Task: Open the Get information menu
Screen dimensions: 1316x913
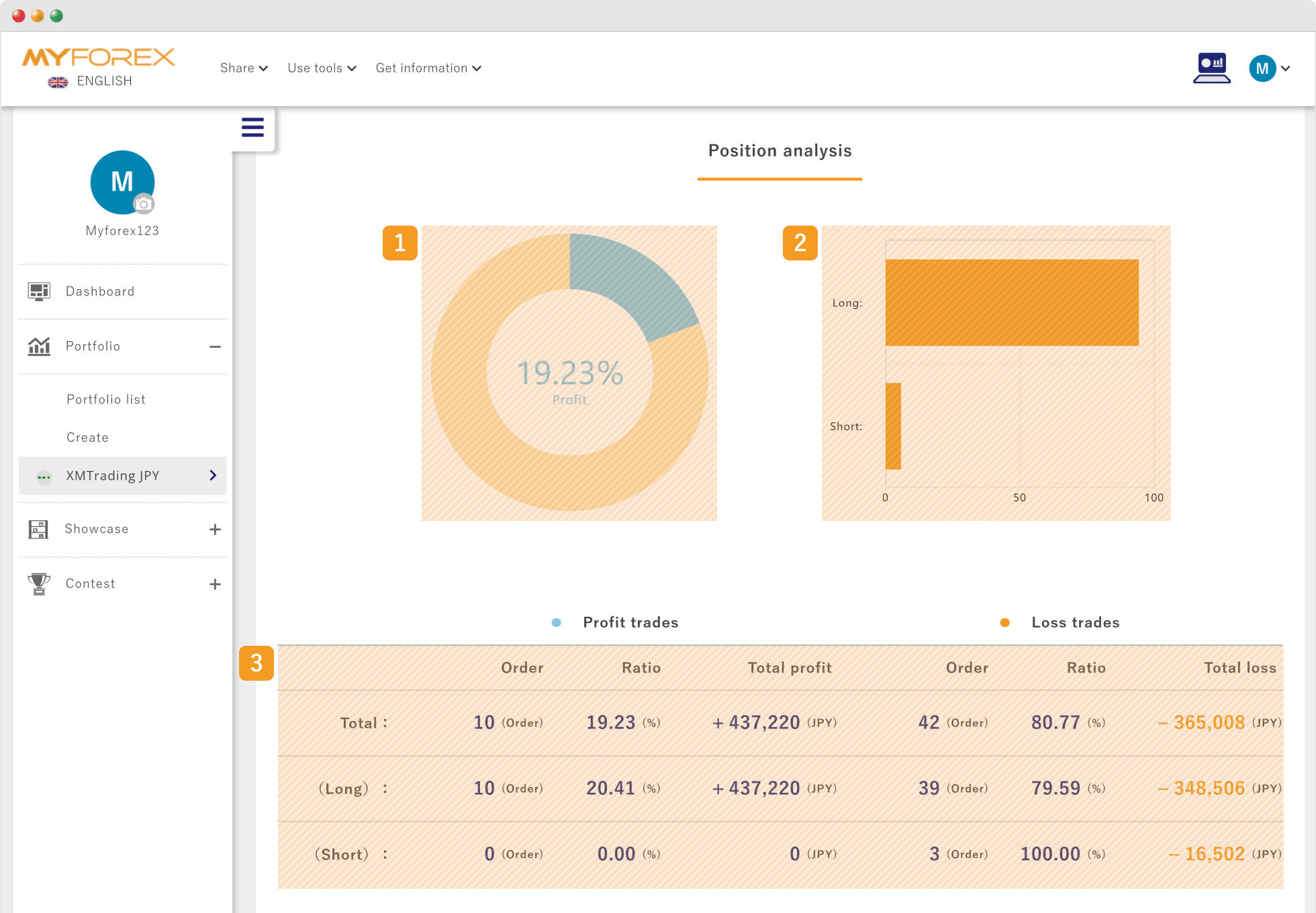Action: click(428, 68)
